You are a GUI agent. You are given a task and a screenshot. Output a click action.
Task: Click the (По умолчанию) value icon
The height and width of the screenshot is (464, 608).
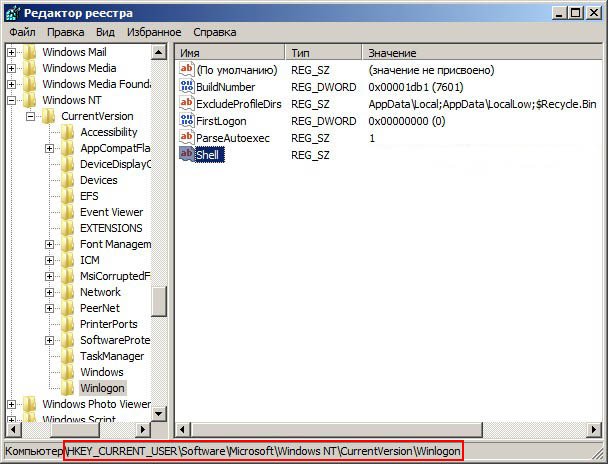tap(186, 70)
